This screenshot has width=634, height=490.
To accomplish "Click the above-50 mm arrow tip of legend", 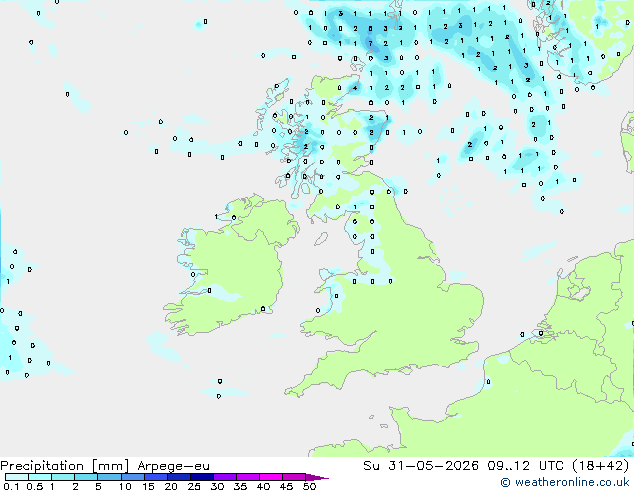I will 317,478.
